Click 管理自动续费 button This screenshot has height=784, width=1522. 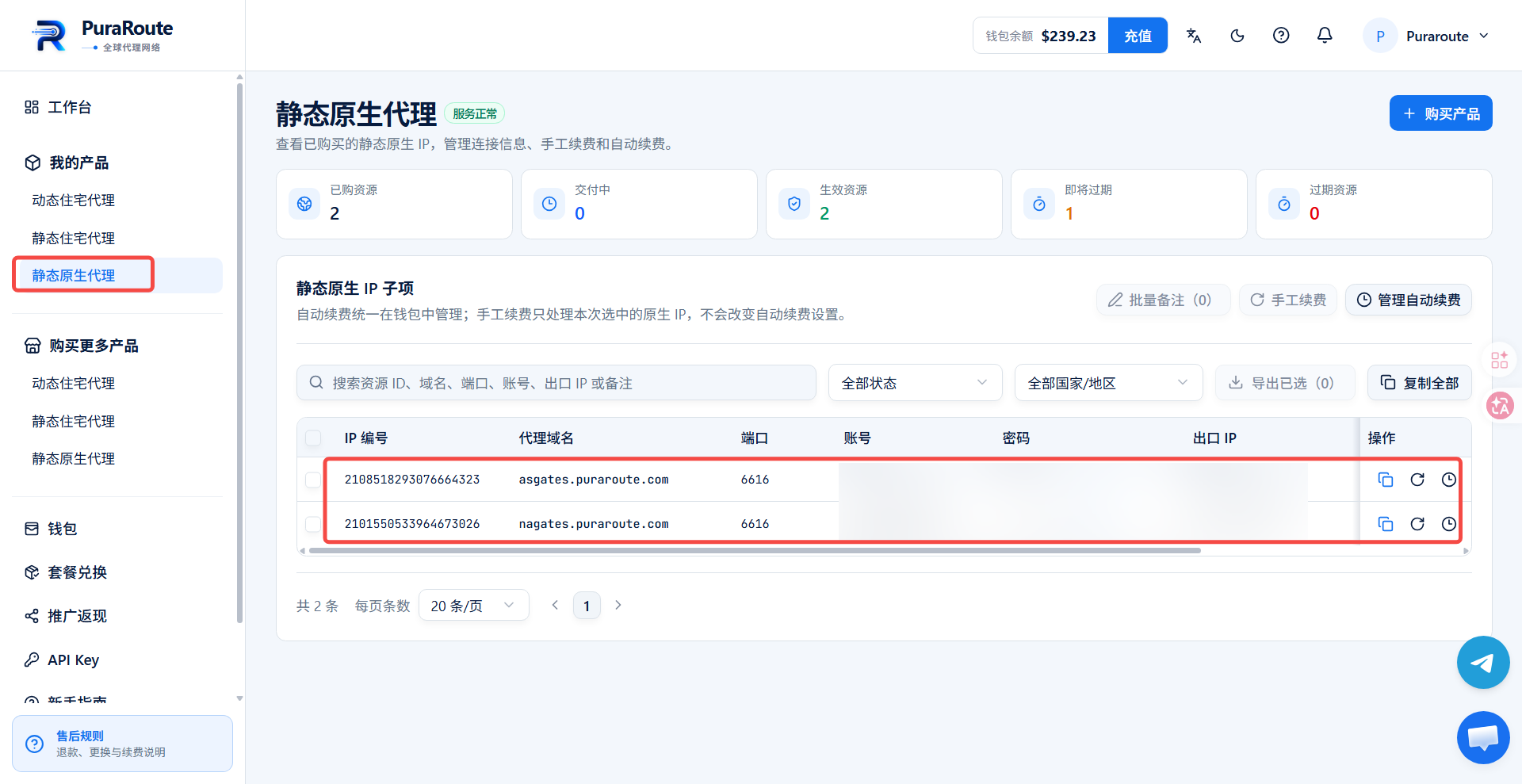(1409, 300)
